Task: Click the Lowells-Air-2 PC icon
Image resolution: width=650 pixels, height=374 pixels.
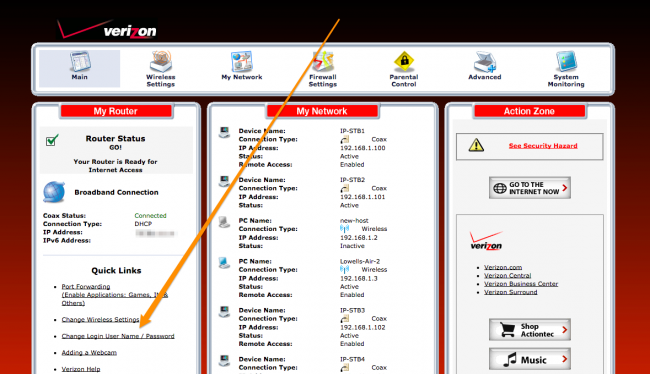Action: click(224, 263)
